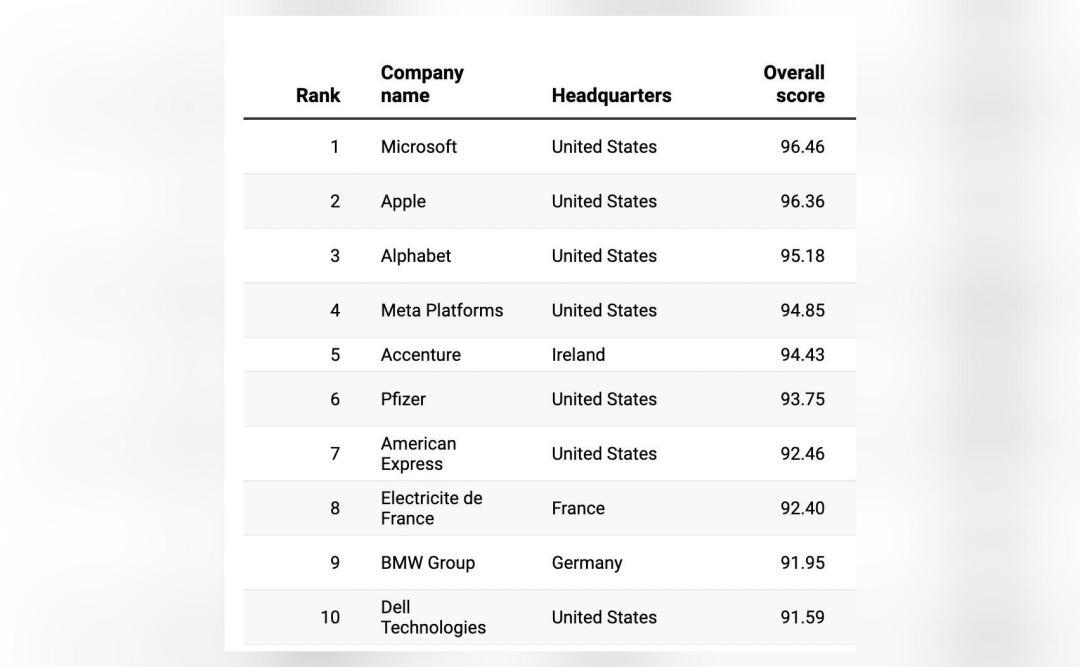Click the Electricite de France name

pyautogui.click(x=431, y=508)
